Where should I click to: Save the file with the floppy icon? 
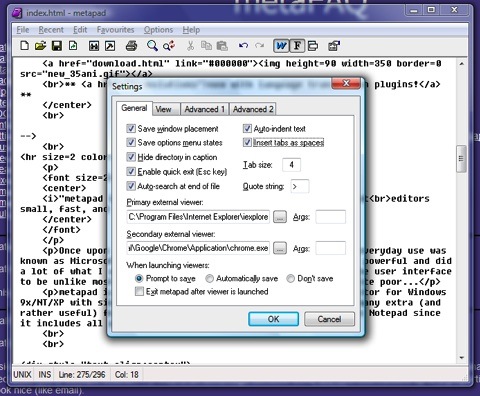point(57,46)
